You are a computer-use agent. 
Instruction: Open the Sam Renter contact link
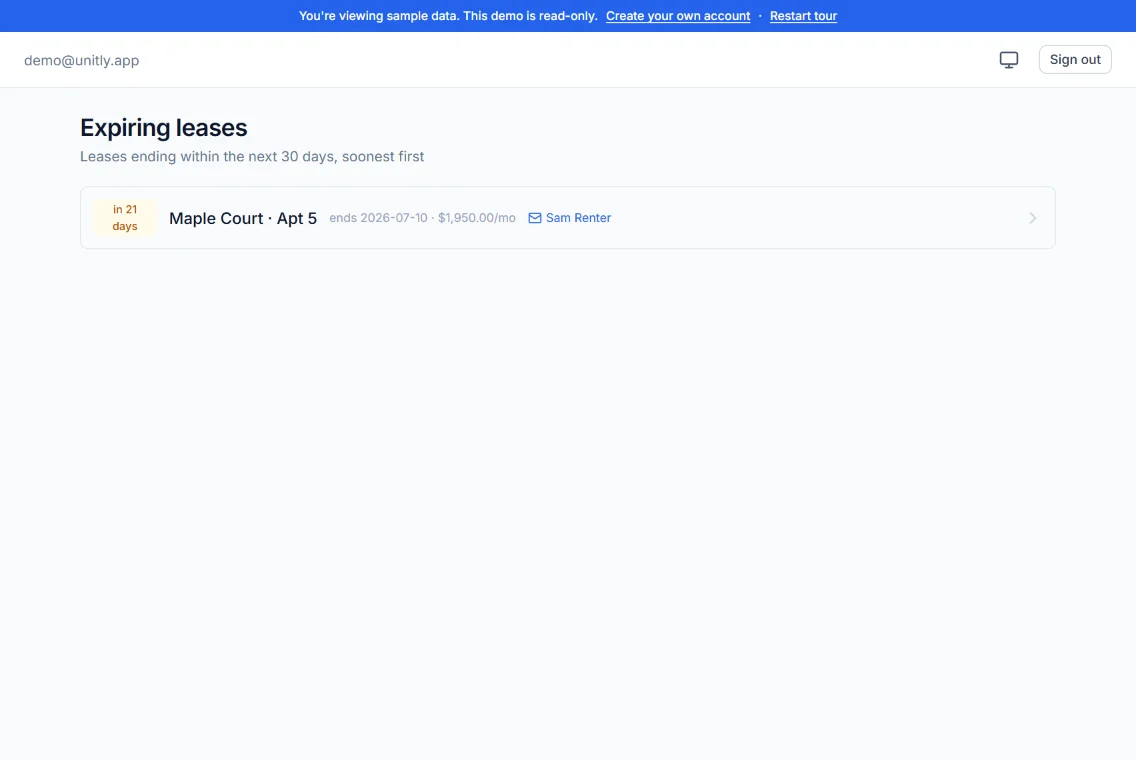click(x=569, y=218)
